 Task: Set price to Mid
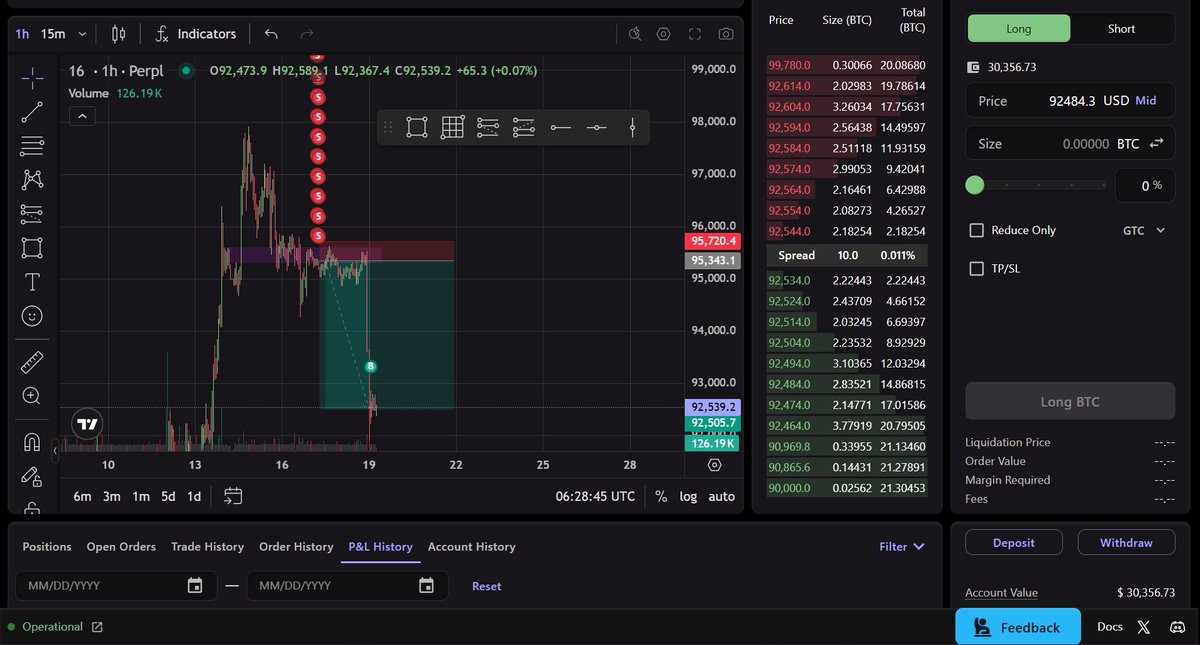1146,101
